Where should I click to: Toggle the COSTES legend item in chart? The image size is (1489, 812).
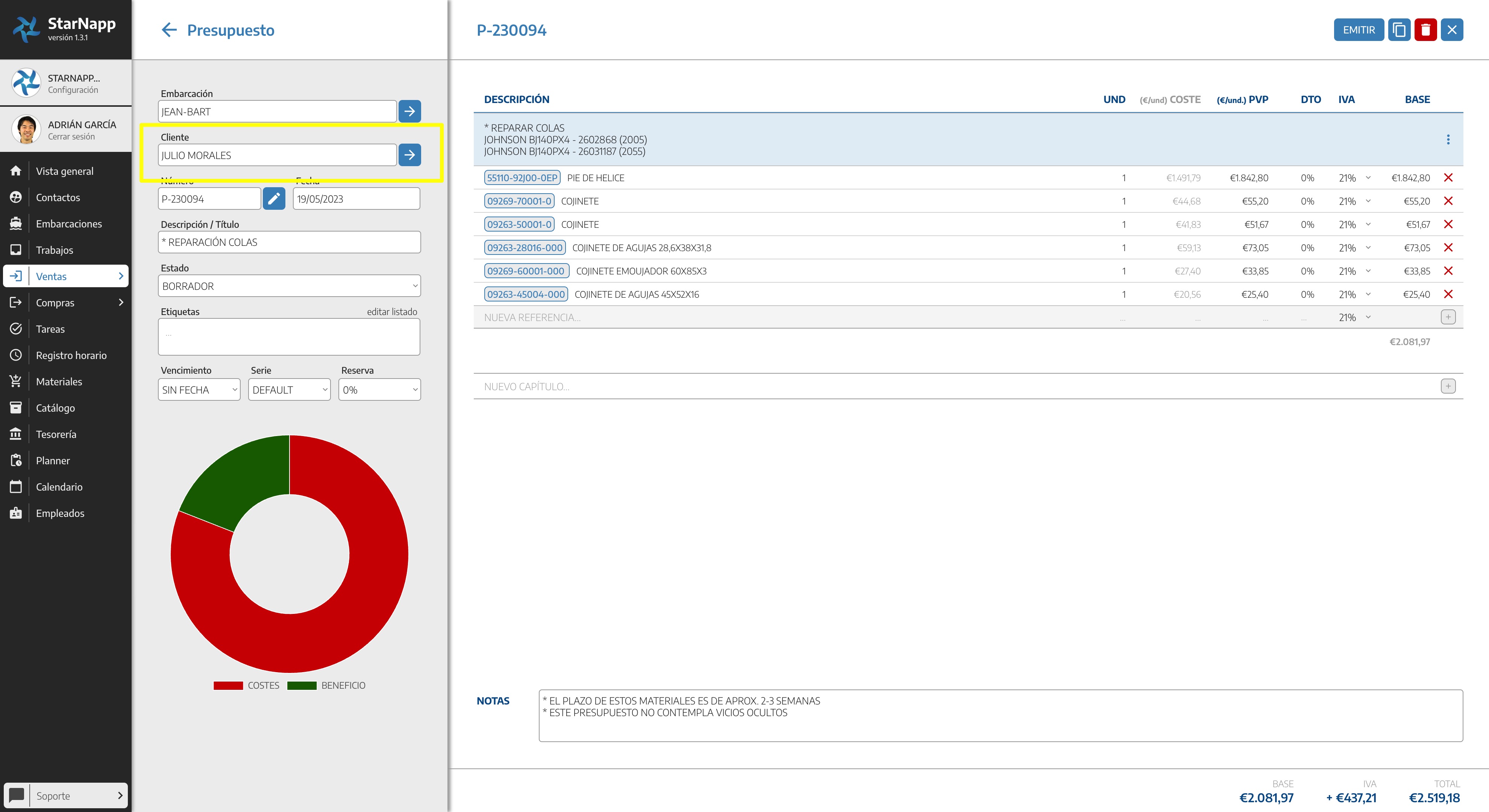point(246,685)
